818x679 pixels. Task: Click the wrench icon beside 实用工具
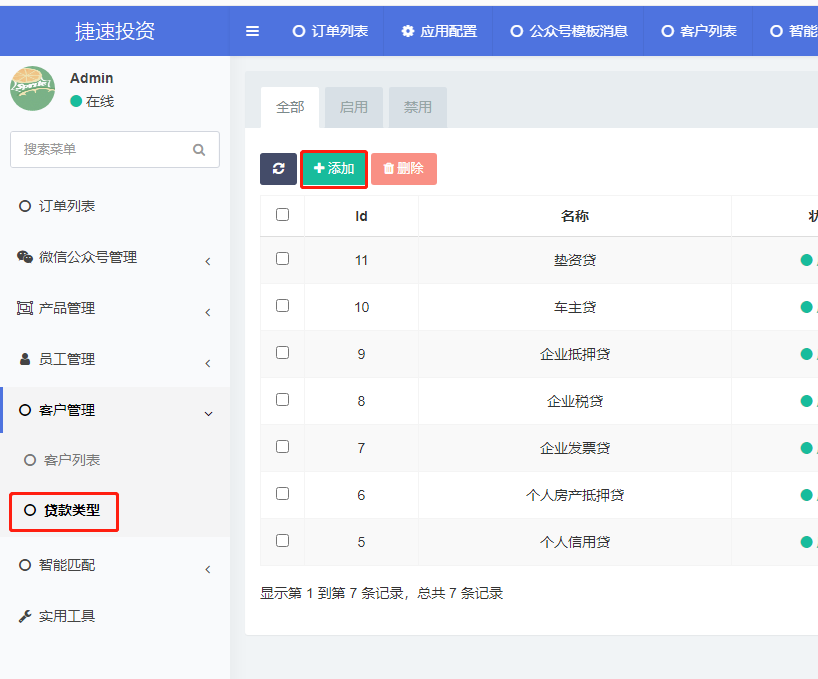(25, 616)
